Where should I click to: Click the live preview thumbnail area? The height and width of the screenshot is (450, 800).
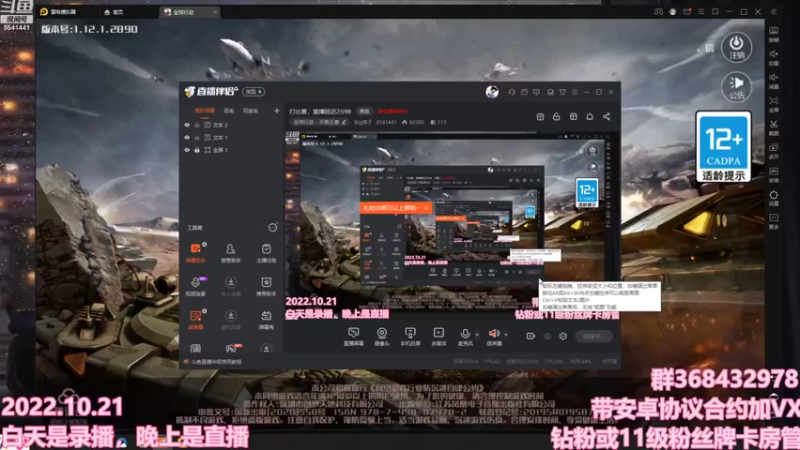(452, 227)
